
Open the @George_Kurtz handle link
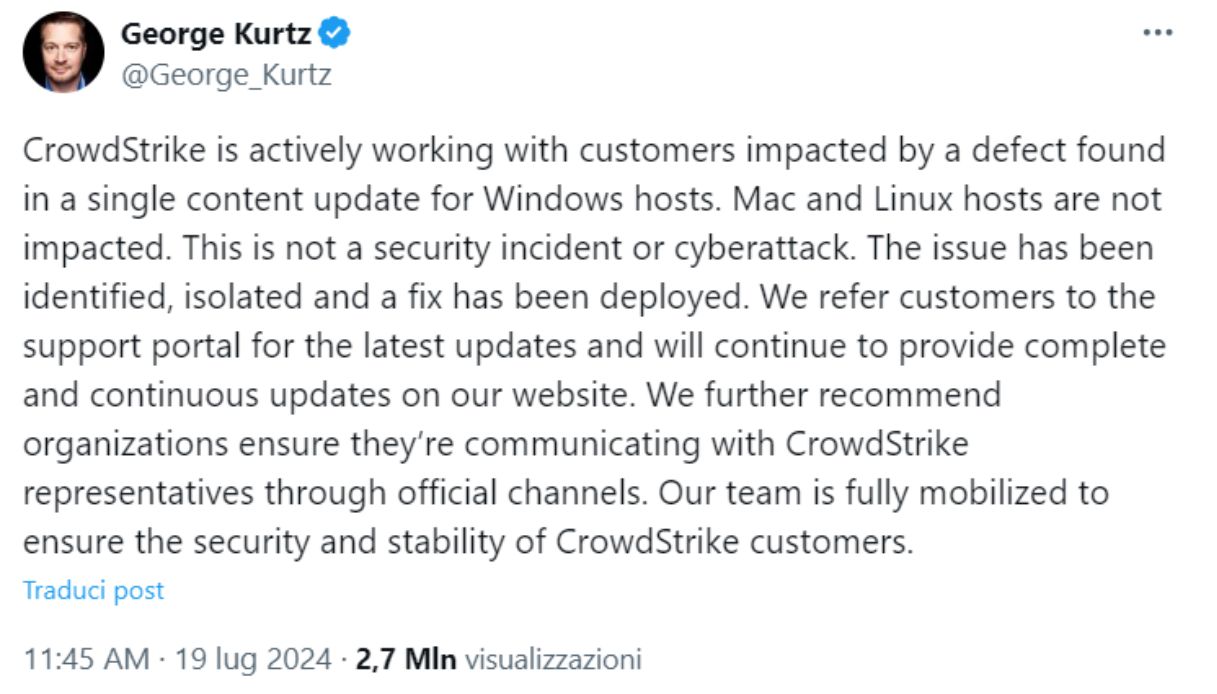(226, 75)
